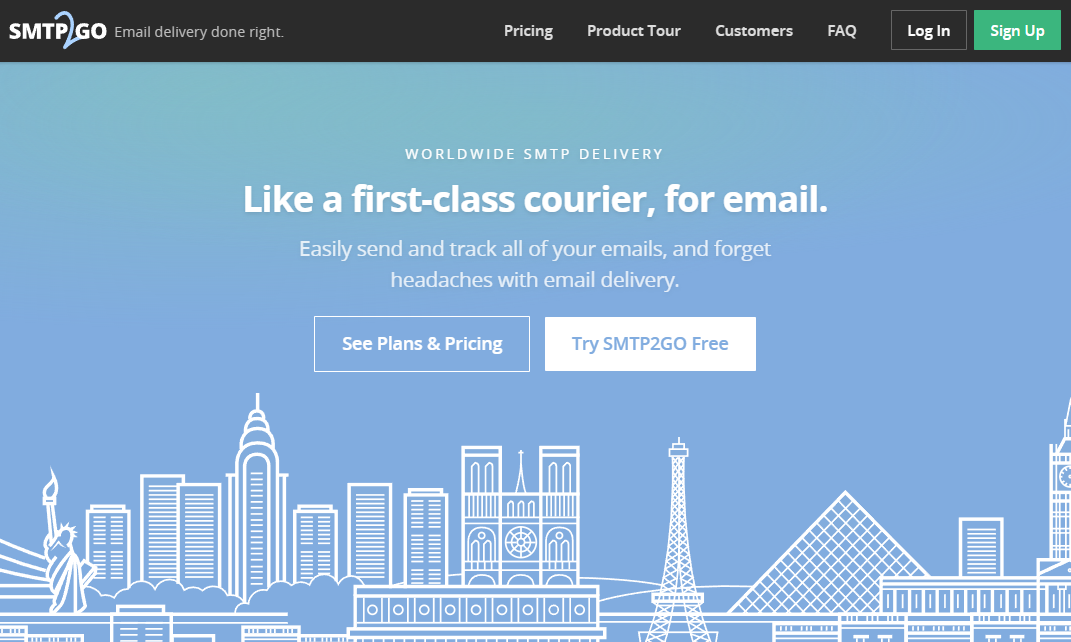Open the FAQ page
The height and width of the screenshot is (642, 1071).
(x=842, y=31)
